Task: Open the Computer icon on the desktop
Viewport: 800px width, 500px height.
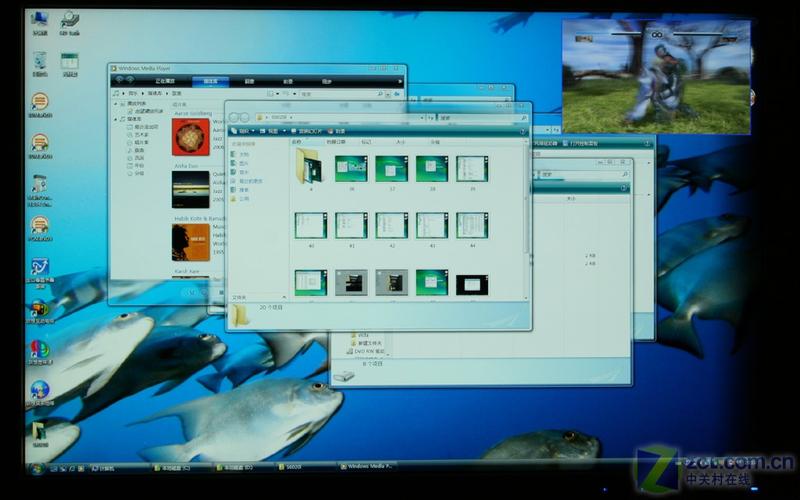Action: click(40, 22)
